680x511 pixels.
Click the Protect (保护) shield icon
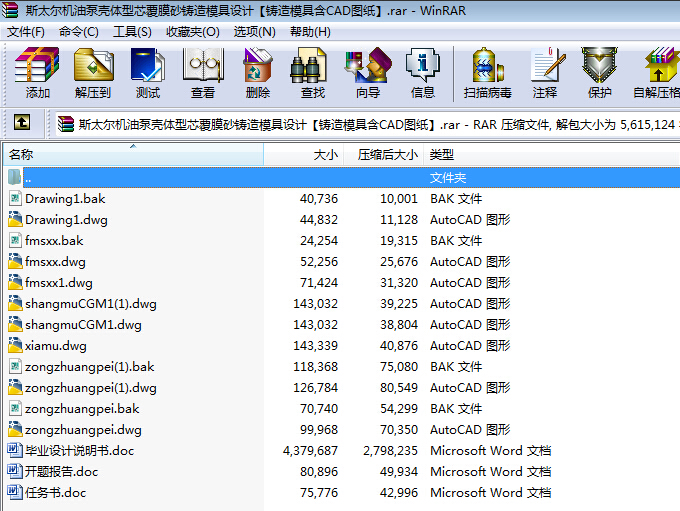(599, 65)
